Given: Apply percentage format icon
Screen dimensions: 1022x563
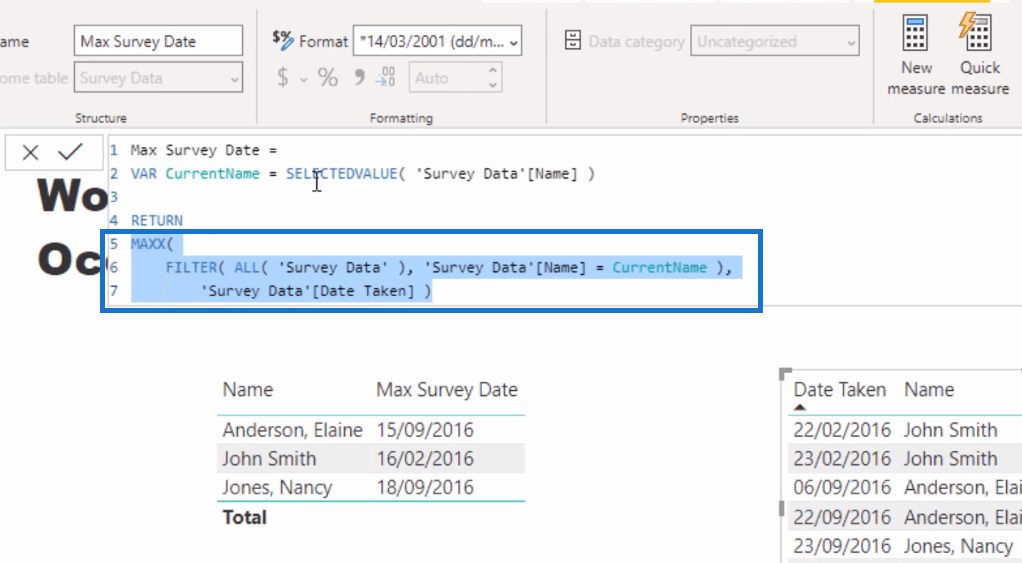Looking at the screenshot, I should click(328, 78).
